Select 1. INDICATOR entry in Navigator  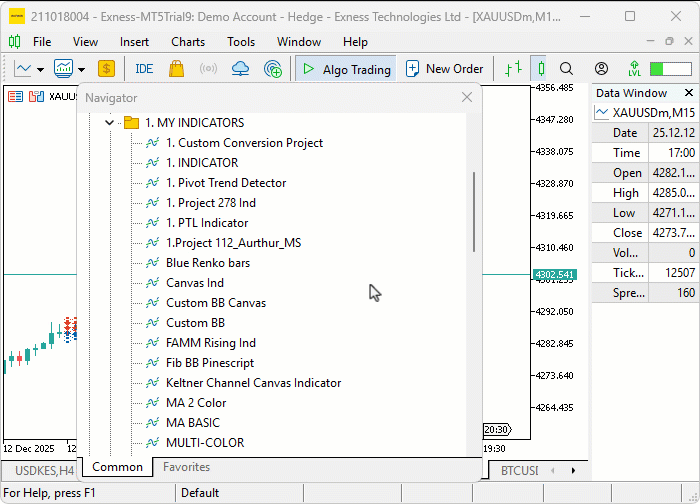point(202,163)
